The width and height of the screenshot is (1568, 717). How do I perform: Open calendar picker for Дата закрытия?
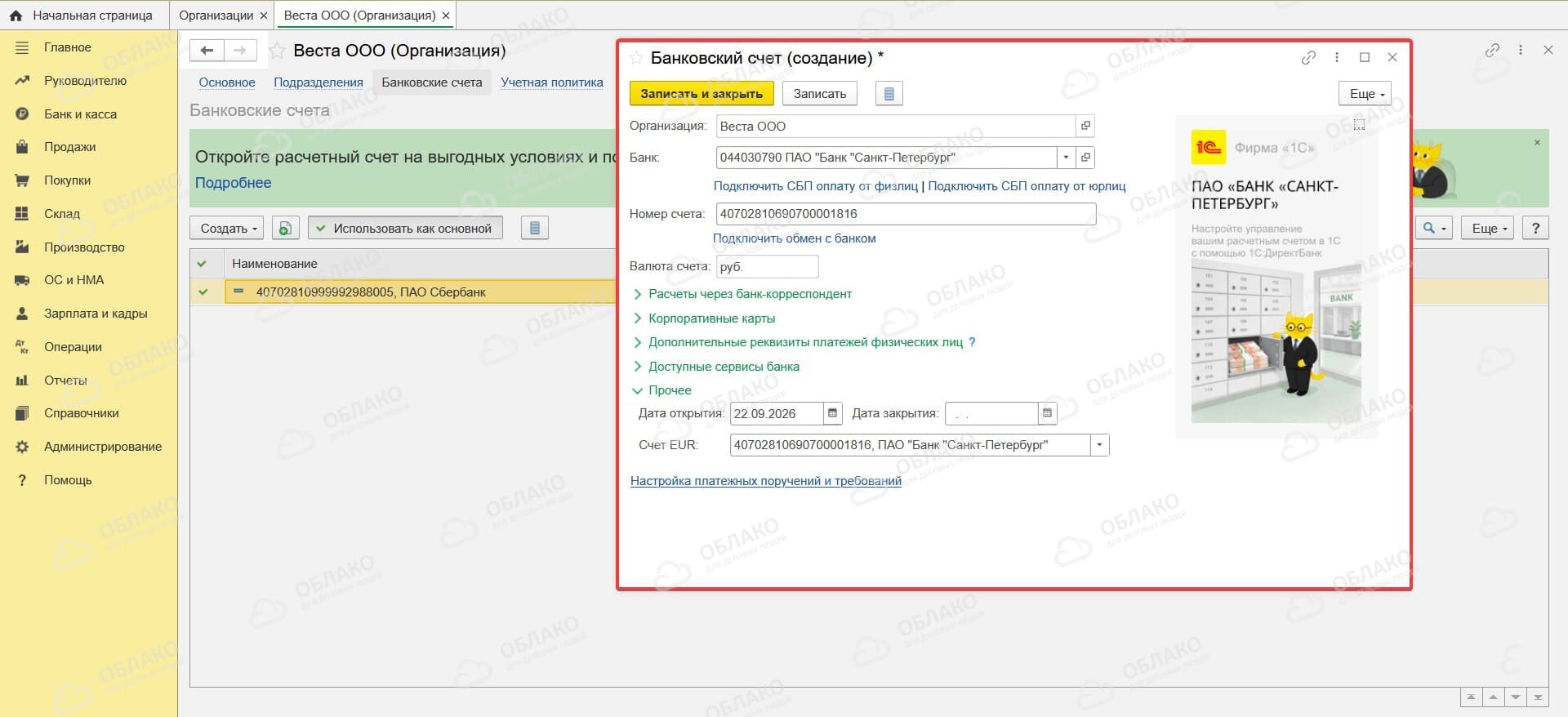click(x=1047, y=413)
